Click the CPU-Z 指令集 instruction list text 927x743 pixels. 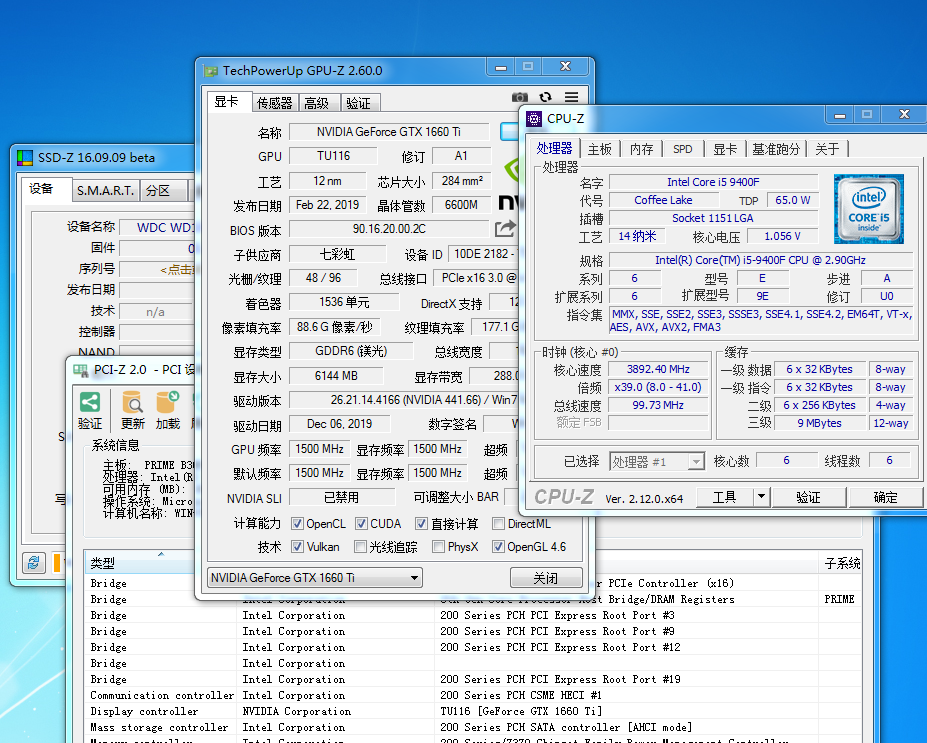(x=761, y=320)
